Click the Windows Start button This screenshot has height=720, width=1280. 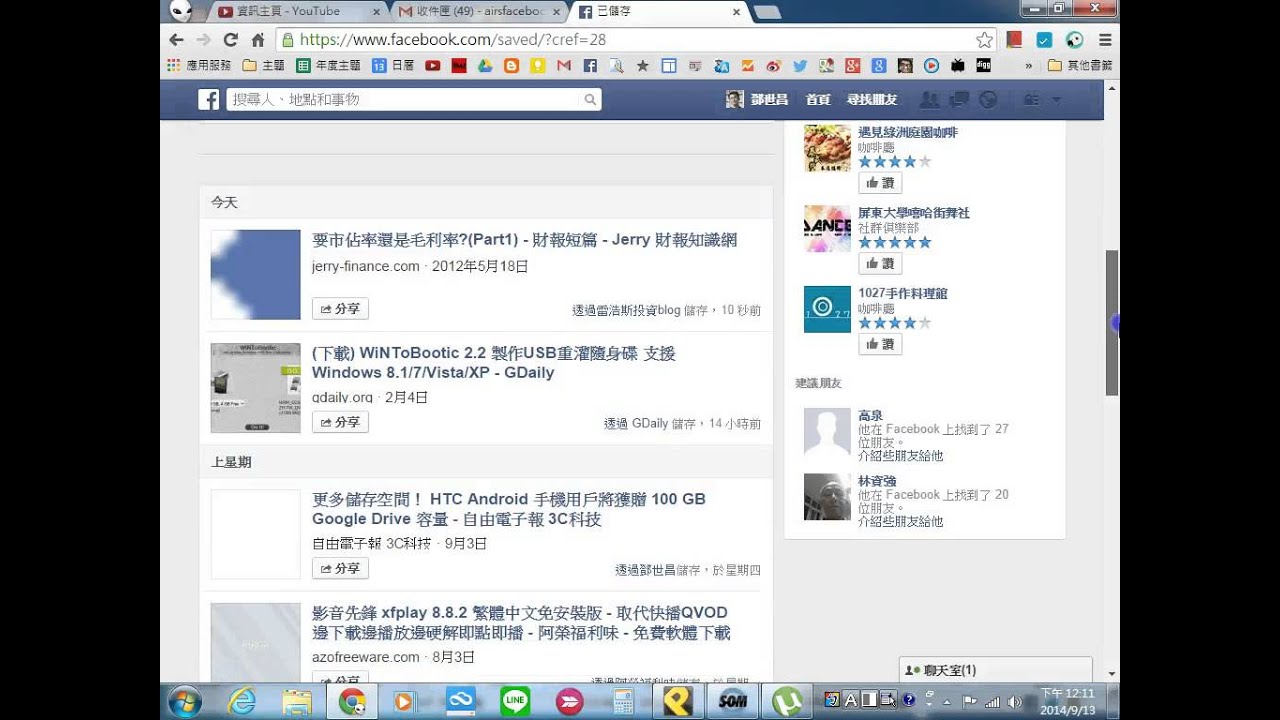(185, 702)
